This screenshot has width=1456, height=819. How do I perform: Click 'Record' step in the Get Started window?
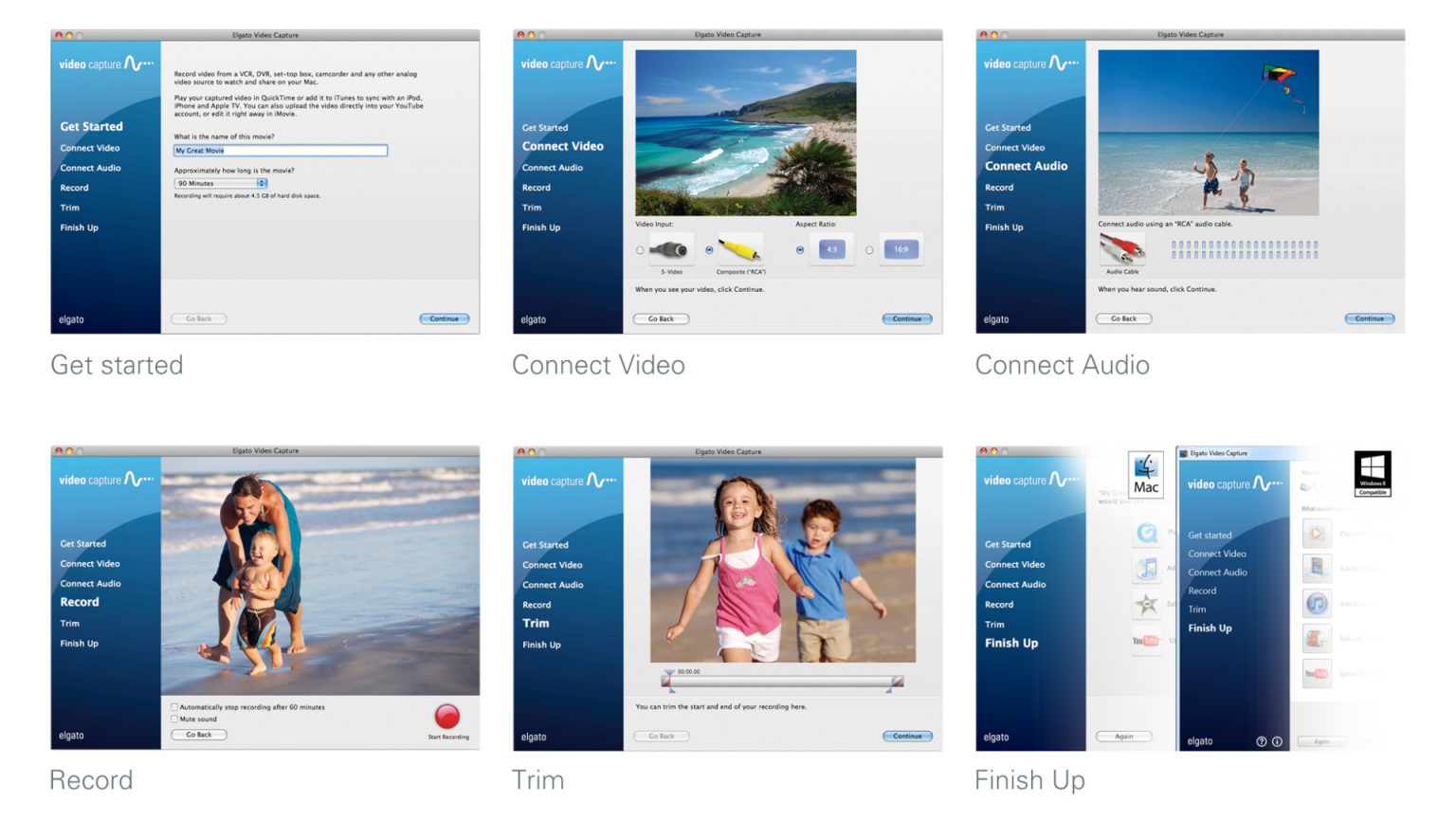pyautogui.click(x=74, y=188)
